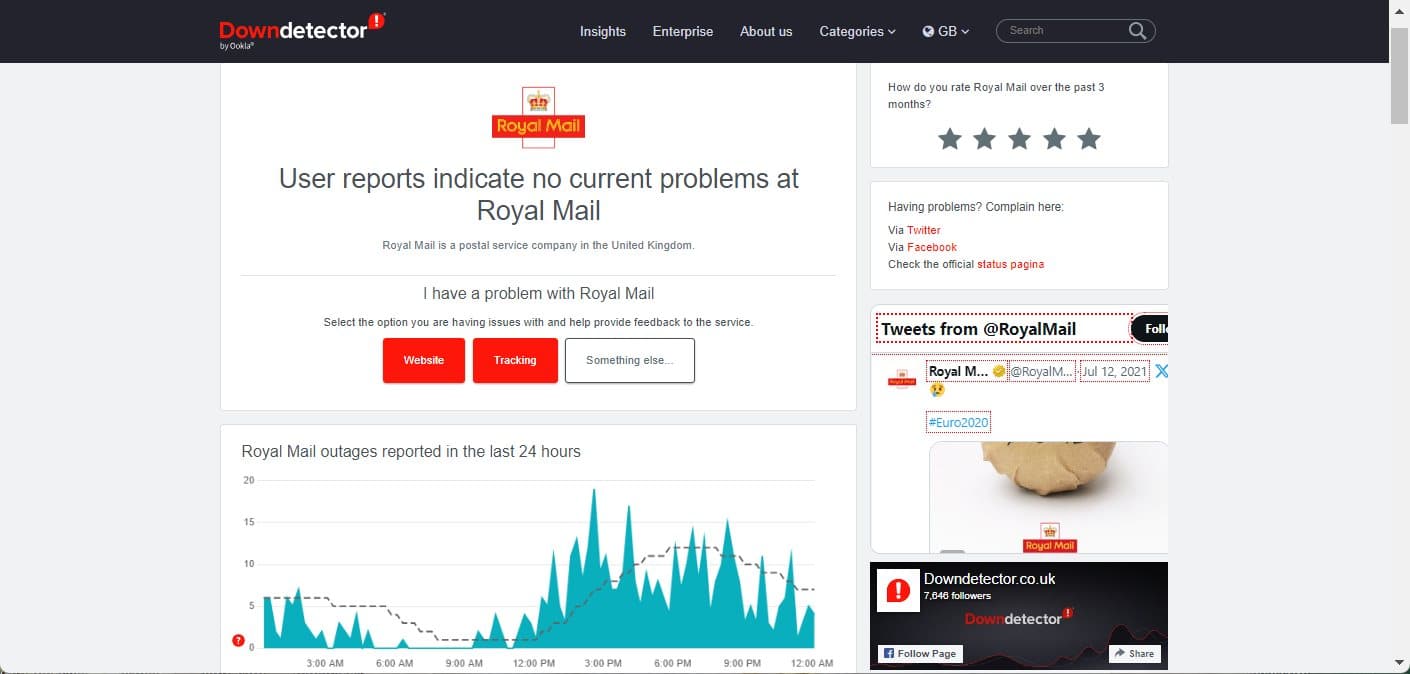Expand the GB country selector
The width and height of the screenshot is (1410, 674).
(945, 31)
